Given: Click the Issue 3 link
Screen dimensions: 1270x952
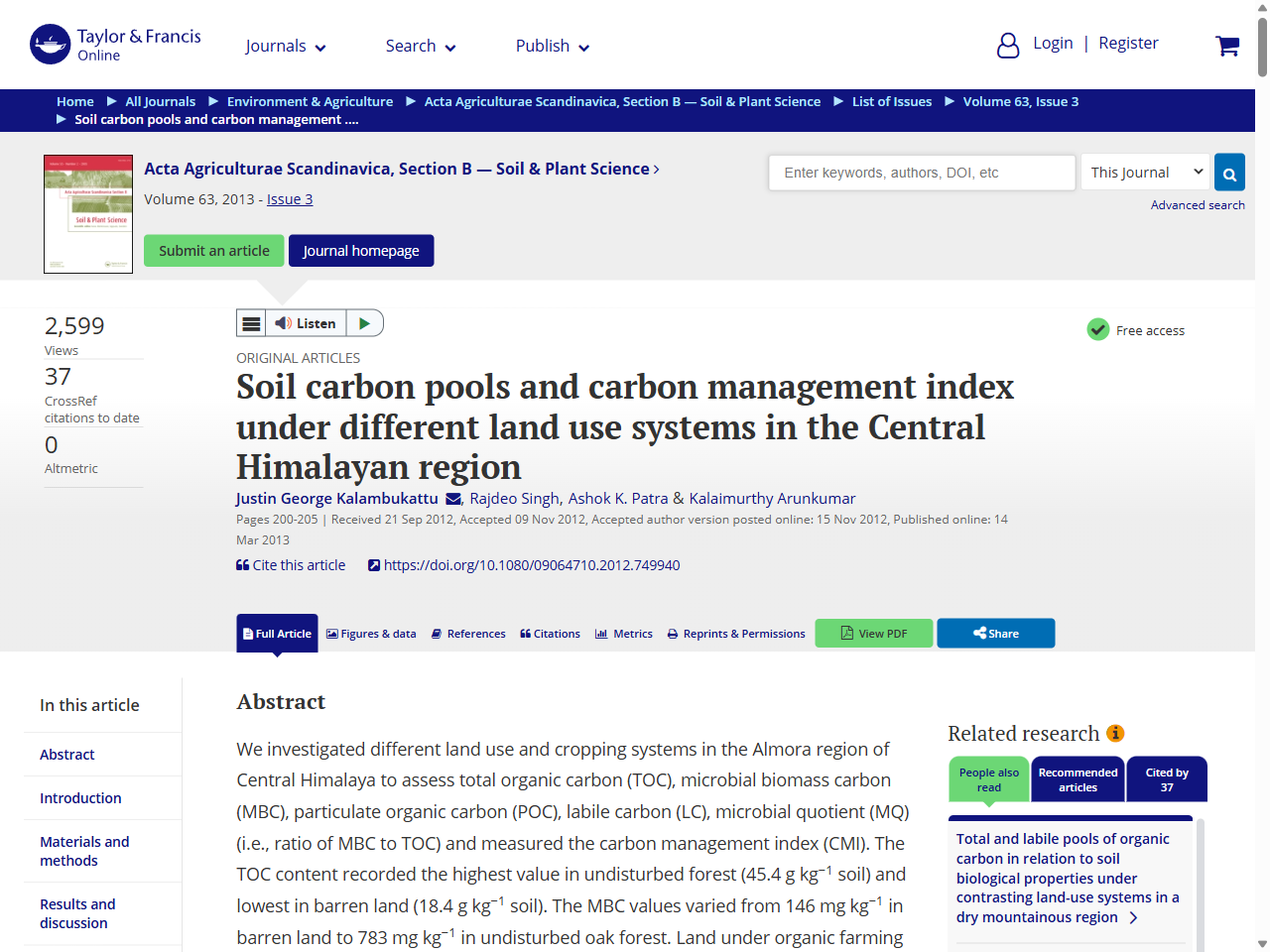Looking at the screenshot, I should [x=290, y=199].
